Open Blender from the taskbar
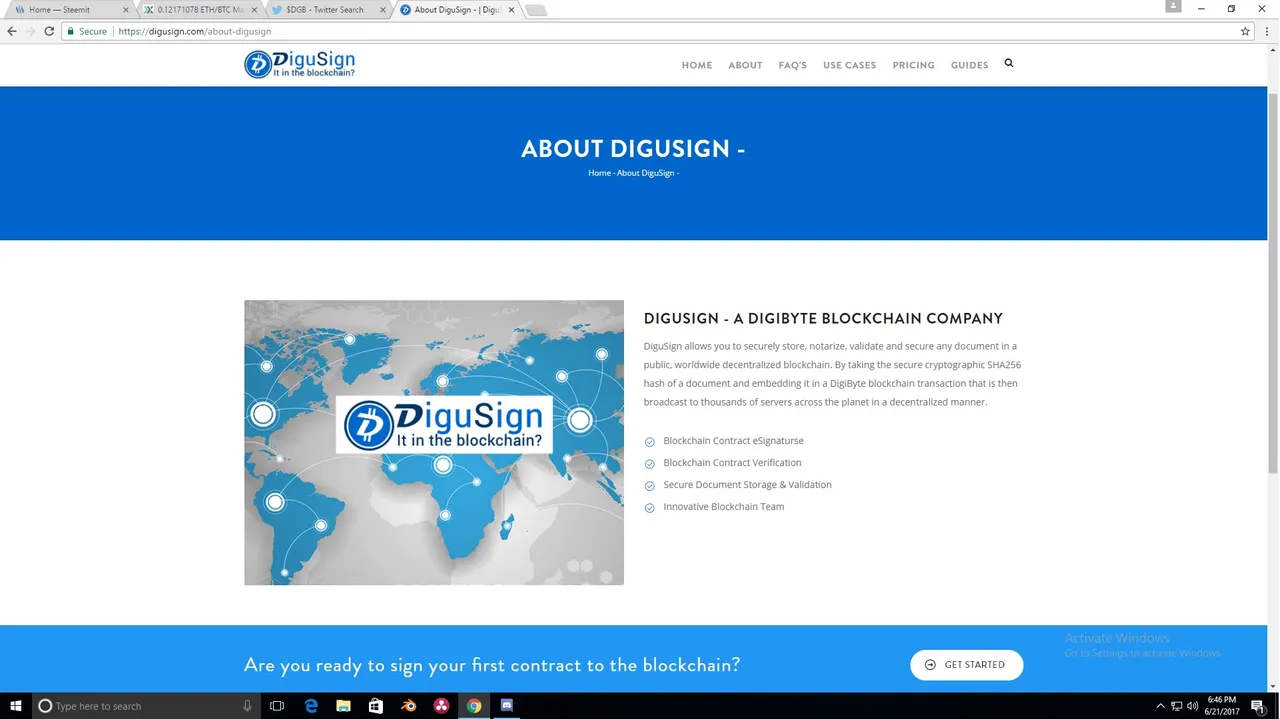 (x=409, y=706)
